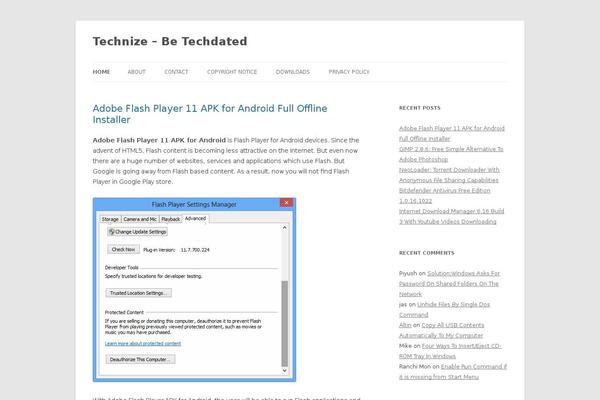This screenshot has height=400, width=600.
Task: Open recent post Internet Download Manager 6.16
Action: [452, 216]
